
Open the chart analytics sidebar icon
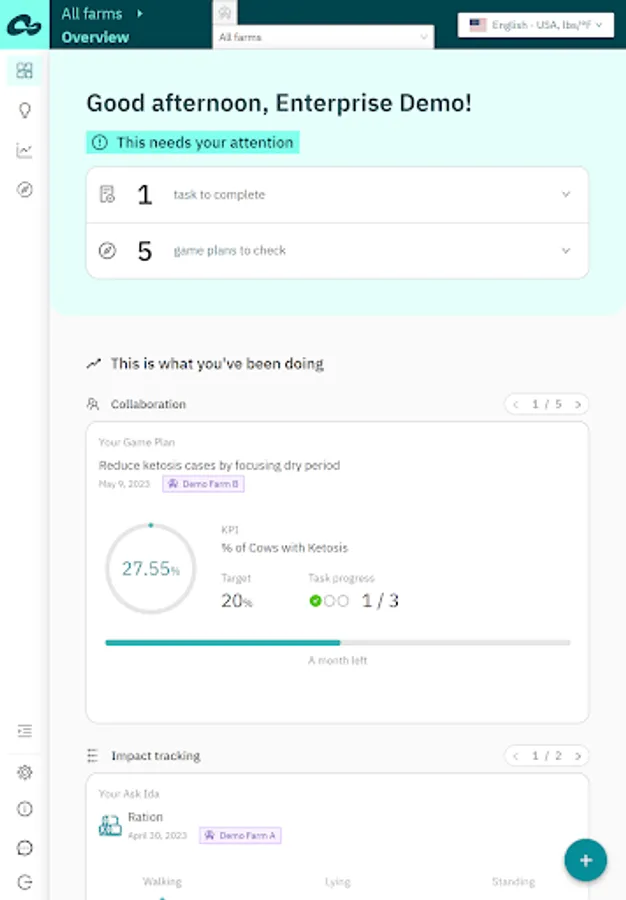point(25,151)
